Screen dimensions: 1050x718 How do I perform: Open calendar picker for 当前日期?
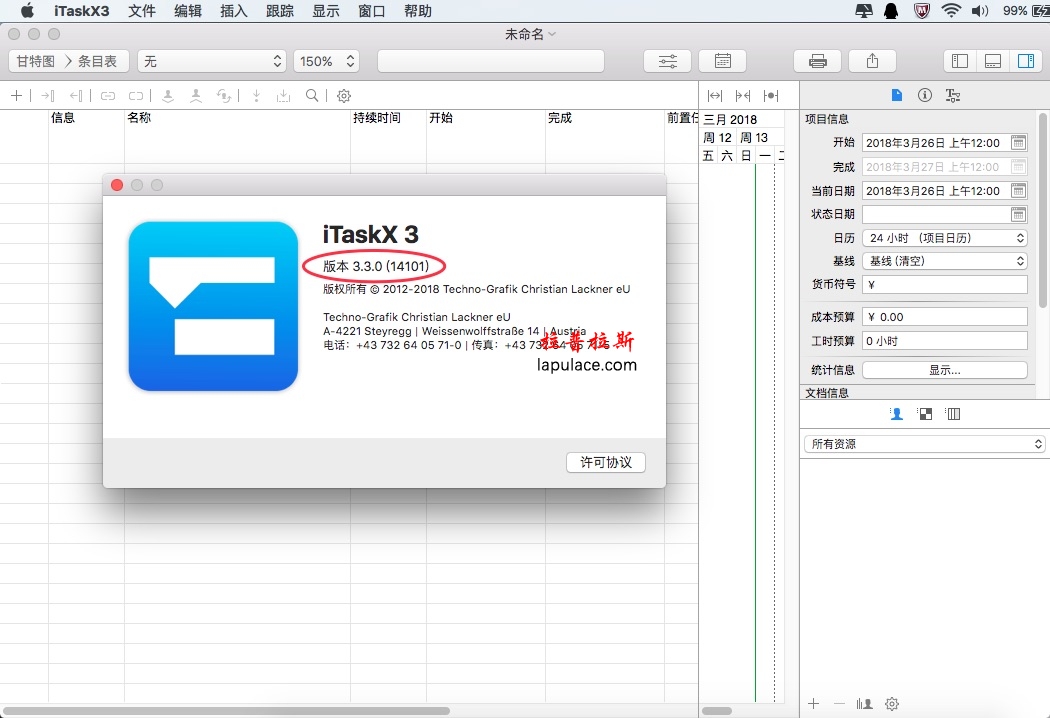pyautogui.click(x=1018, y=190)
